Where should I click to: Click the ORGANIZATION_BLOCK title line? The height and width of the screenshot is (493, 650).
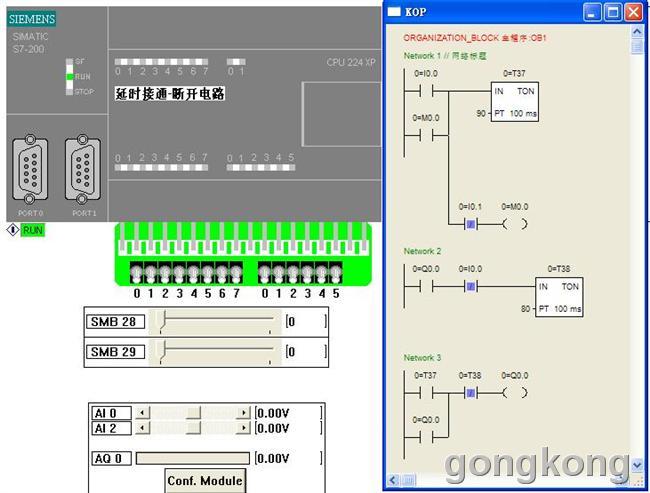pos(475,38)
